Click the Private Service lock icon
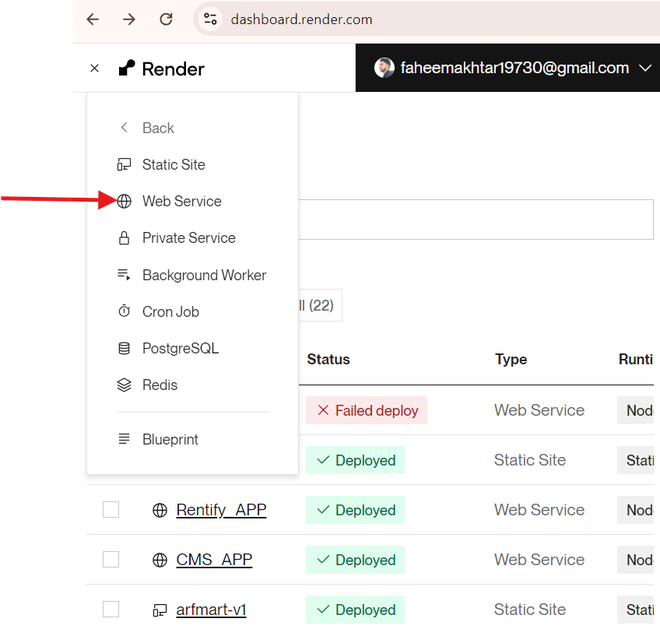 tap(124, 238)
